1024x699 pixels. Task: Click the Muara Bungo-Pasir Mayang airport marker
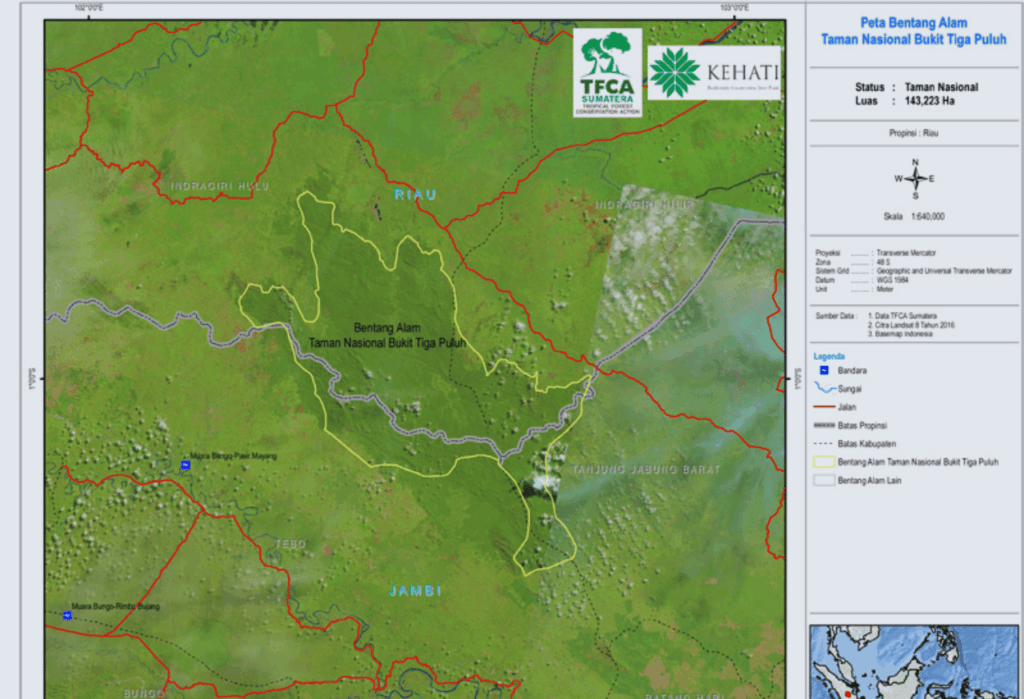(185, 466)
